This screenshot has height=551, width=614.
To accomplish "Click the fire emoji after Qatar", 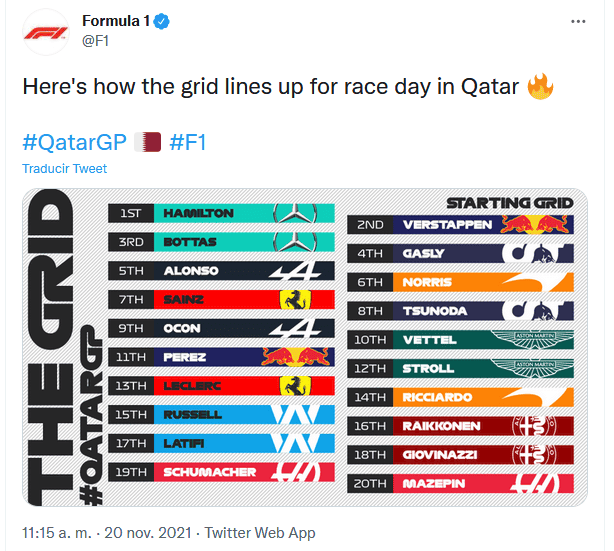I will (x=540, y=87).
